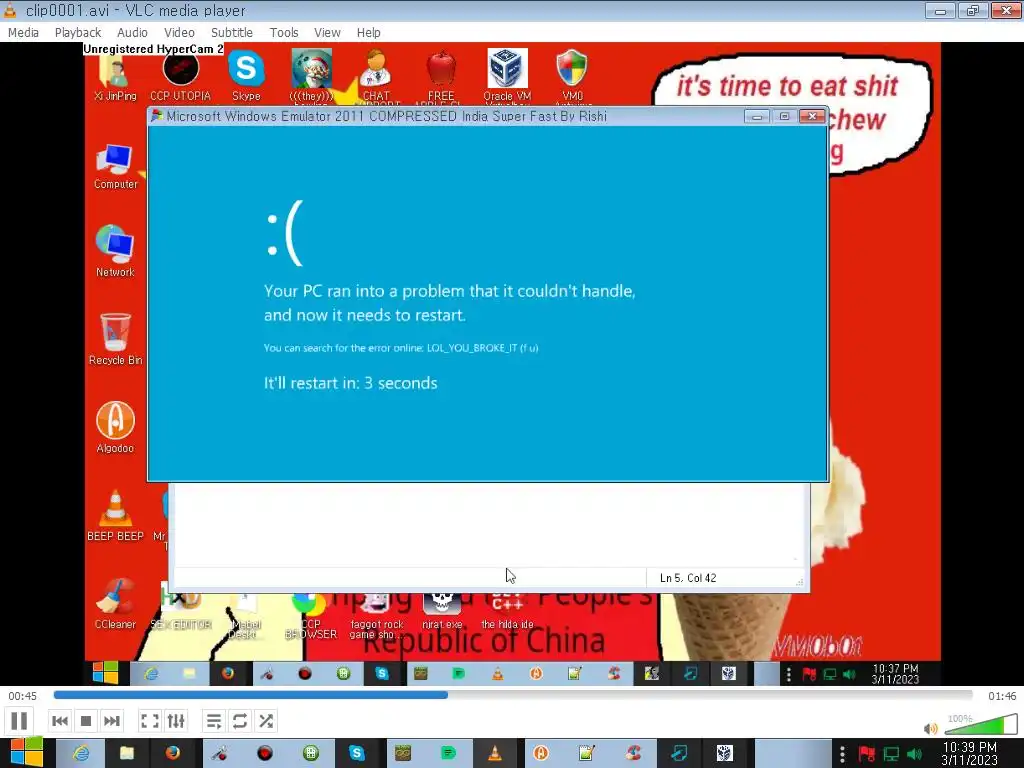Skip to the next media item
The width and height of the screenshot is (1024, 768).
(112, 721)
